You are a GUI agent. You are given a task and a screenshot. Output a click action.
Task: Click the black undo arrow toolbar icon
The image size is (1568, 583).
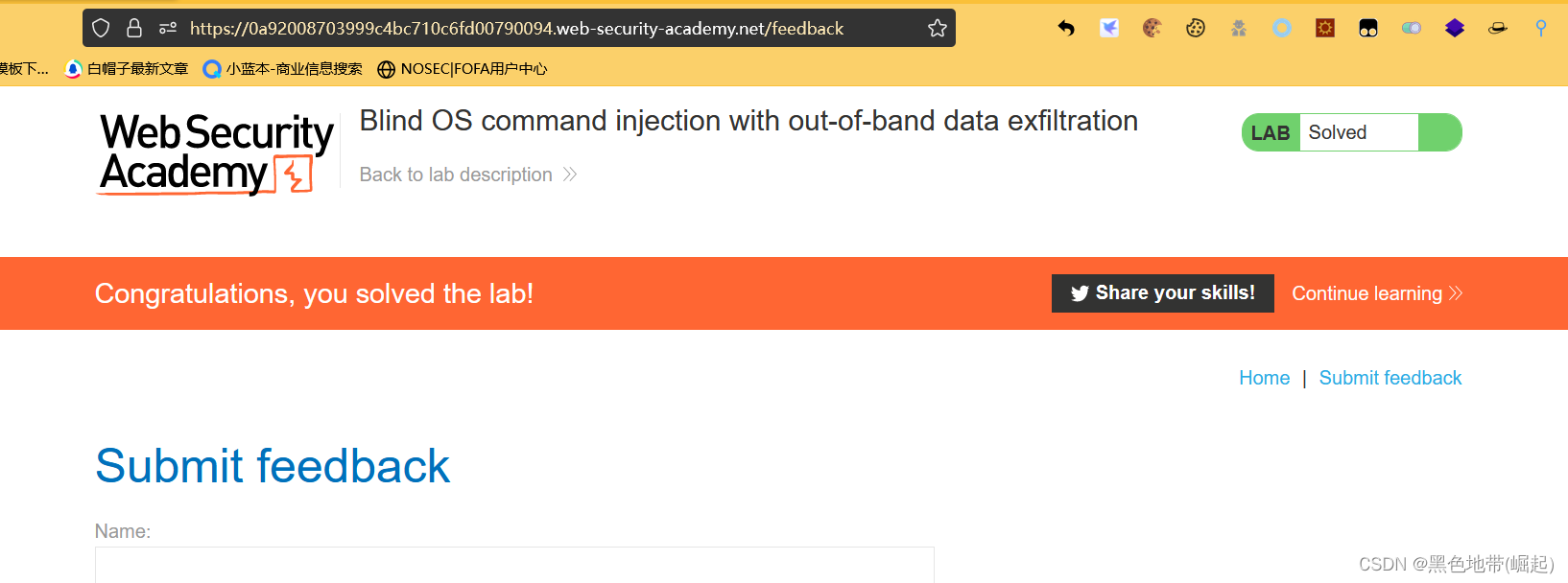pos(1066,29)
